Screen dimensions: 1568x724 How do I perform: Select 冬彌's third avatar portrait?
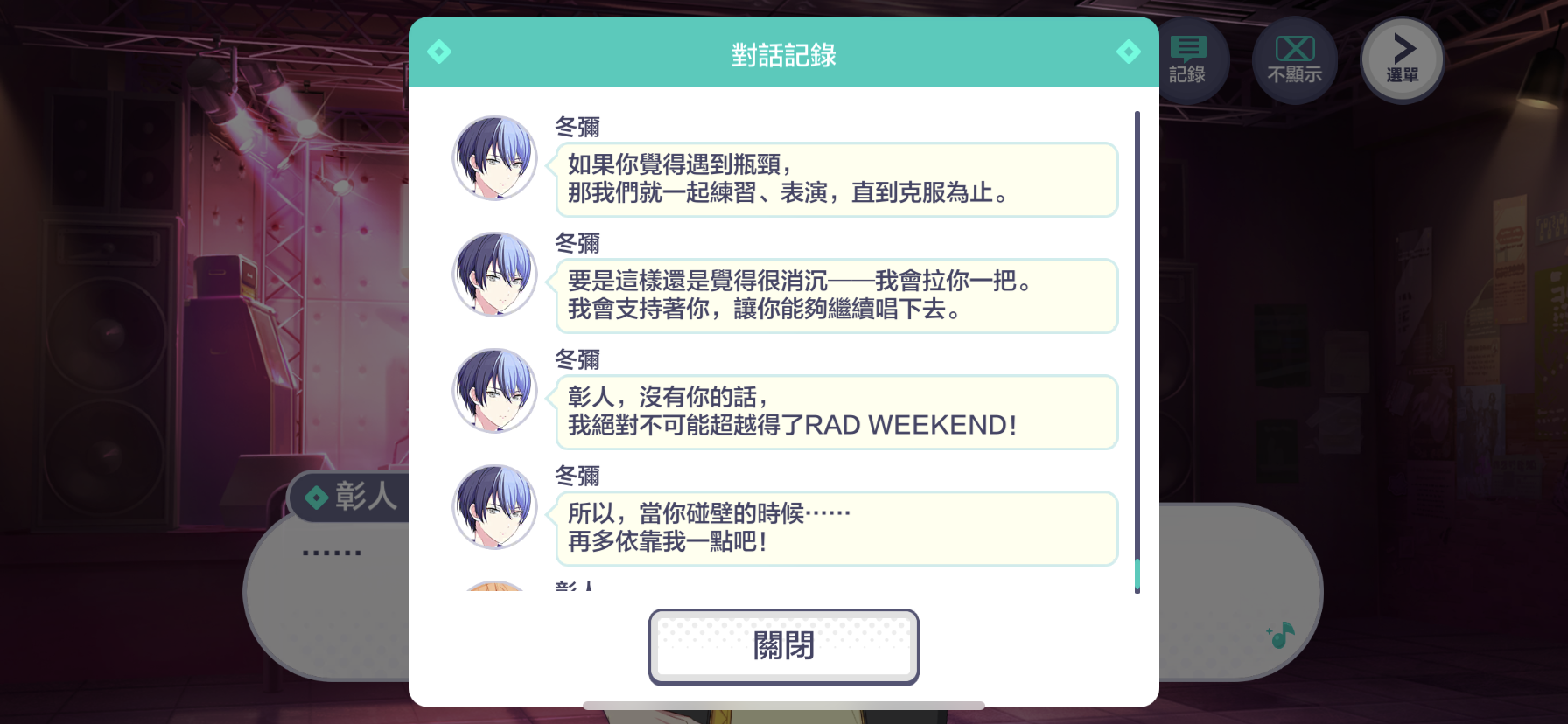494,391
